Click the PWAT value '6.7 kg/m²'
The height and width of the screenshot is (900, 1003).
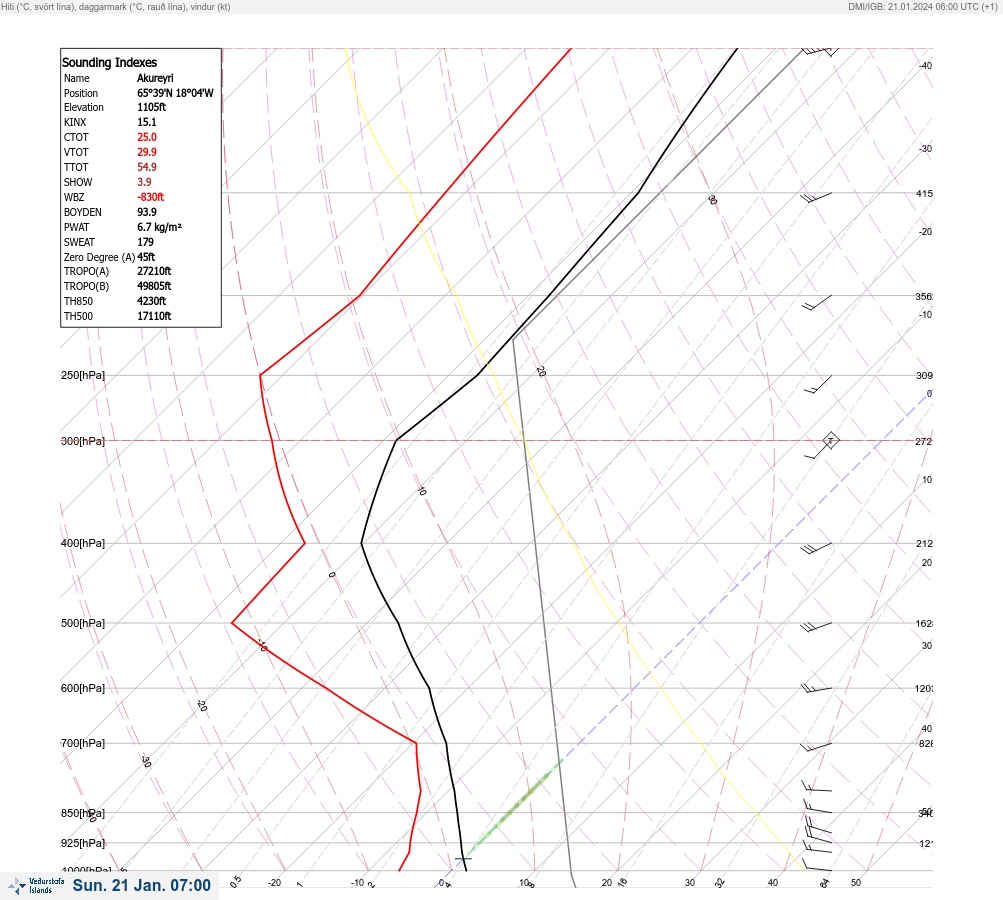click(x=159, y=227)
